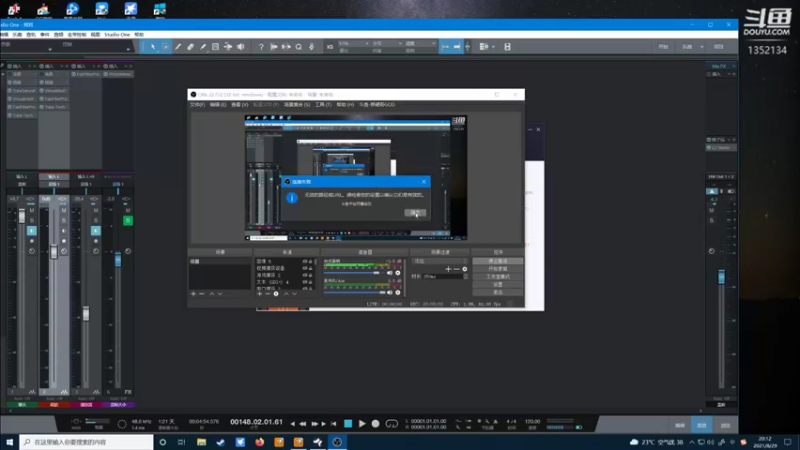Open the timebase dropdown next to 1/16
The height and width of the screenshot is (450, 800).
(387, 44)
